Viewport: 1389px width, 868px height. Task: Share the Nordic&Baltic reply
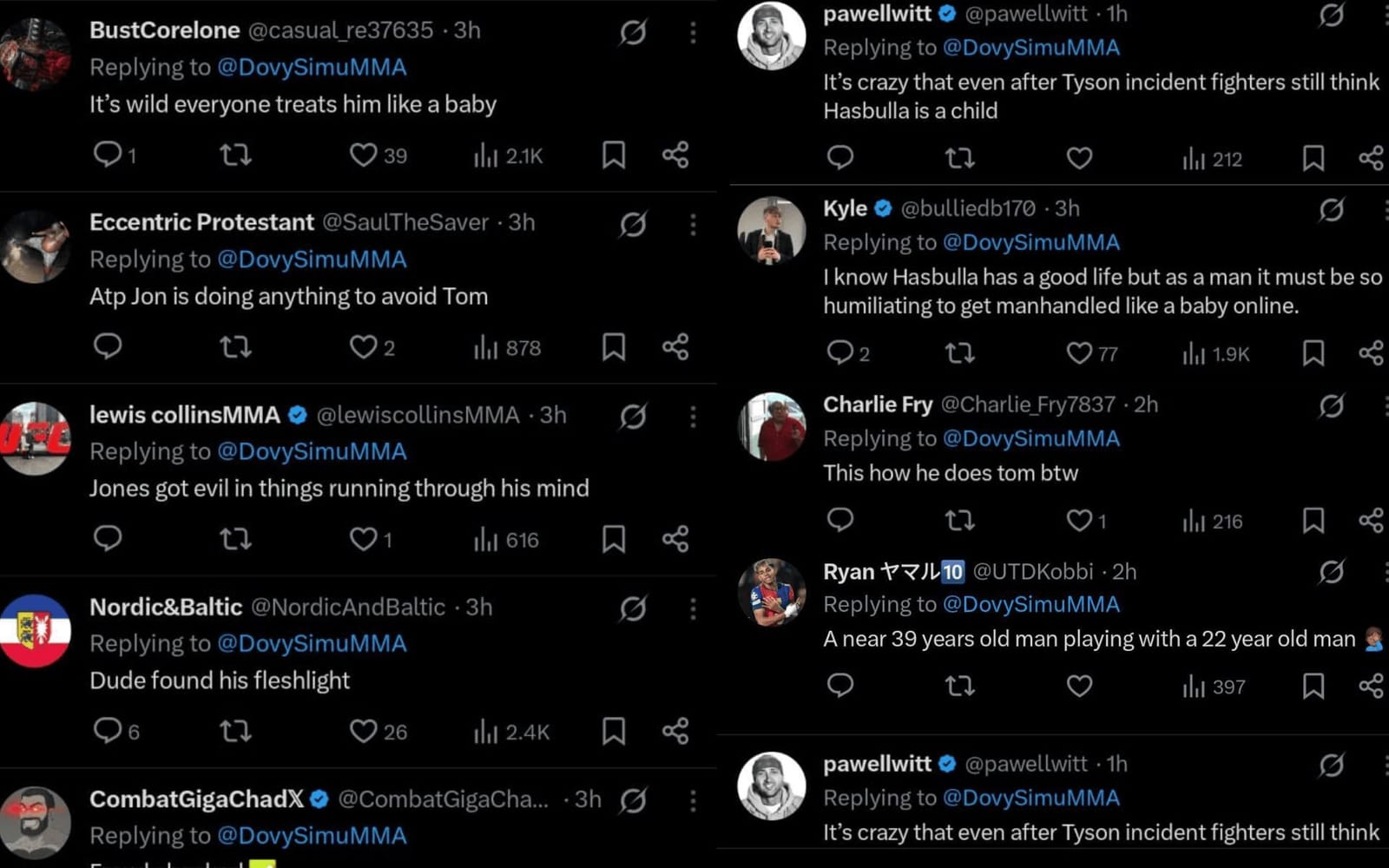tap(675, 731)
